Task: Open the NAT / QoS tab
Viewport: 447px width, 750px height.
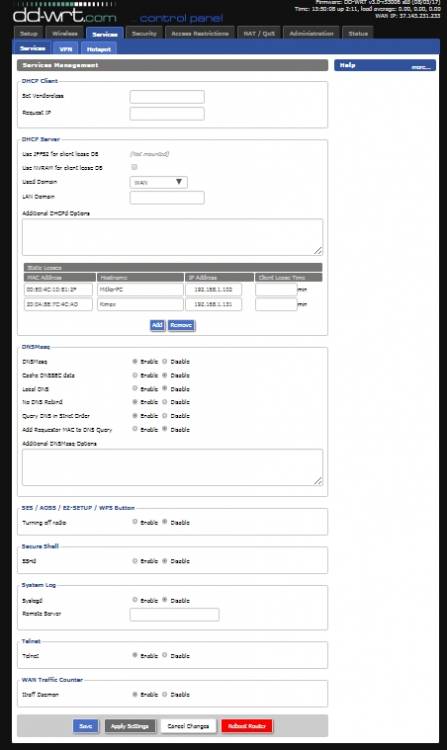Action: tap(259, 33)
